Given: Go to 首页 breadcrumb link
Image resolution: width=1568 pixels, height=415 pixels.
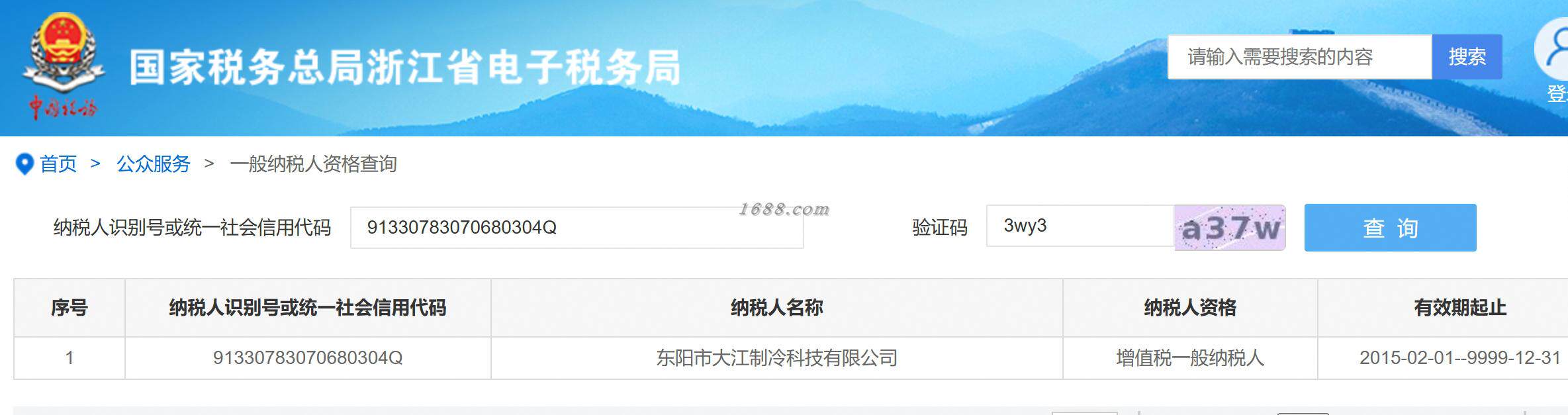Looking at the screenshot, I should pyautogui.click(x=58, y=164).
